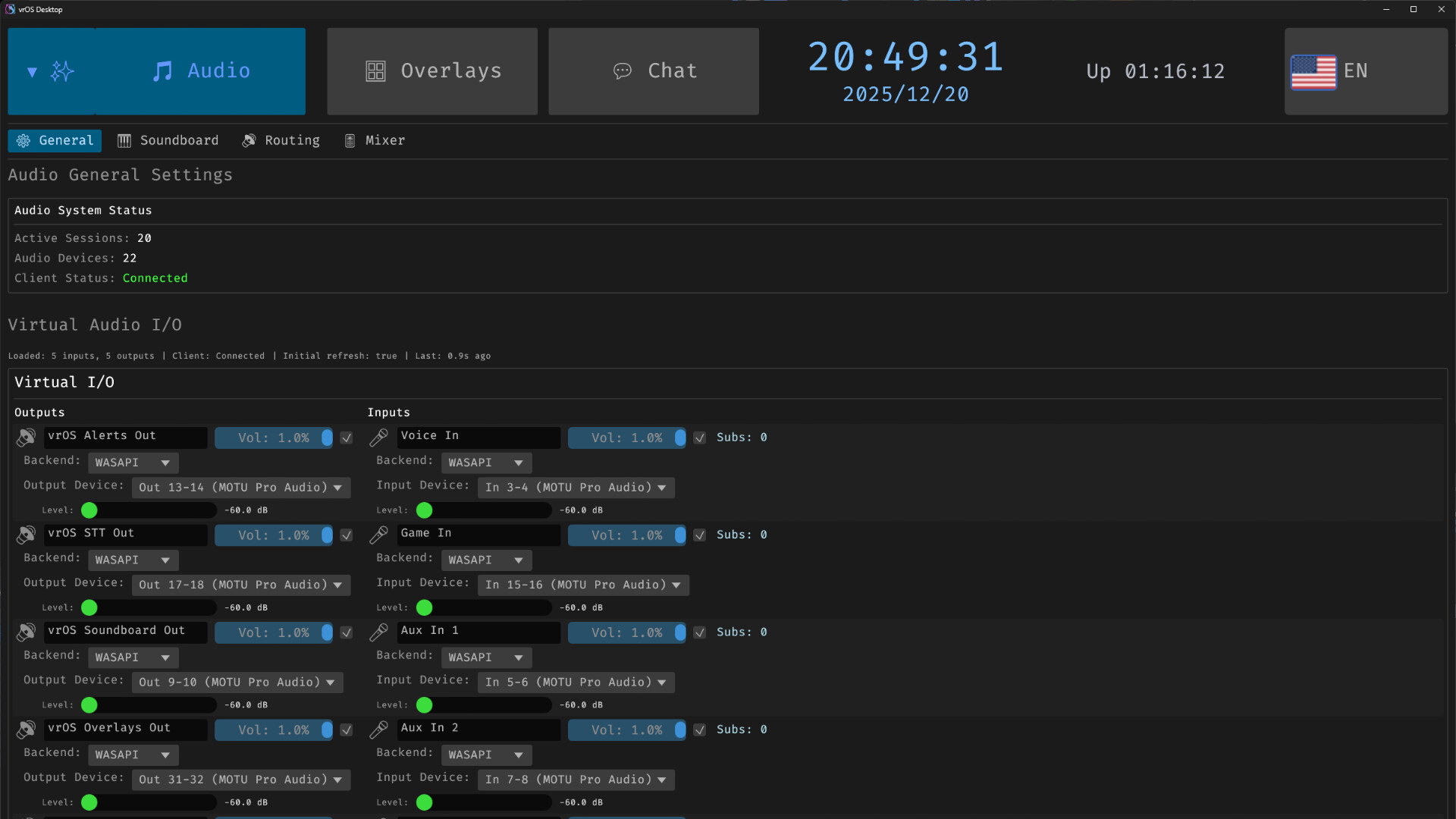Viewport: 1456px width, 819px height.
Task: Click the sparkle icon in the top-left corner
Action: pyautogui.click(x=62, y=71)
